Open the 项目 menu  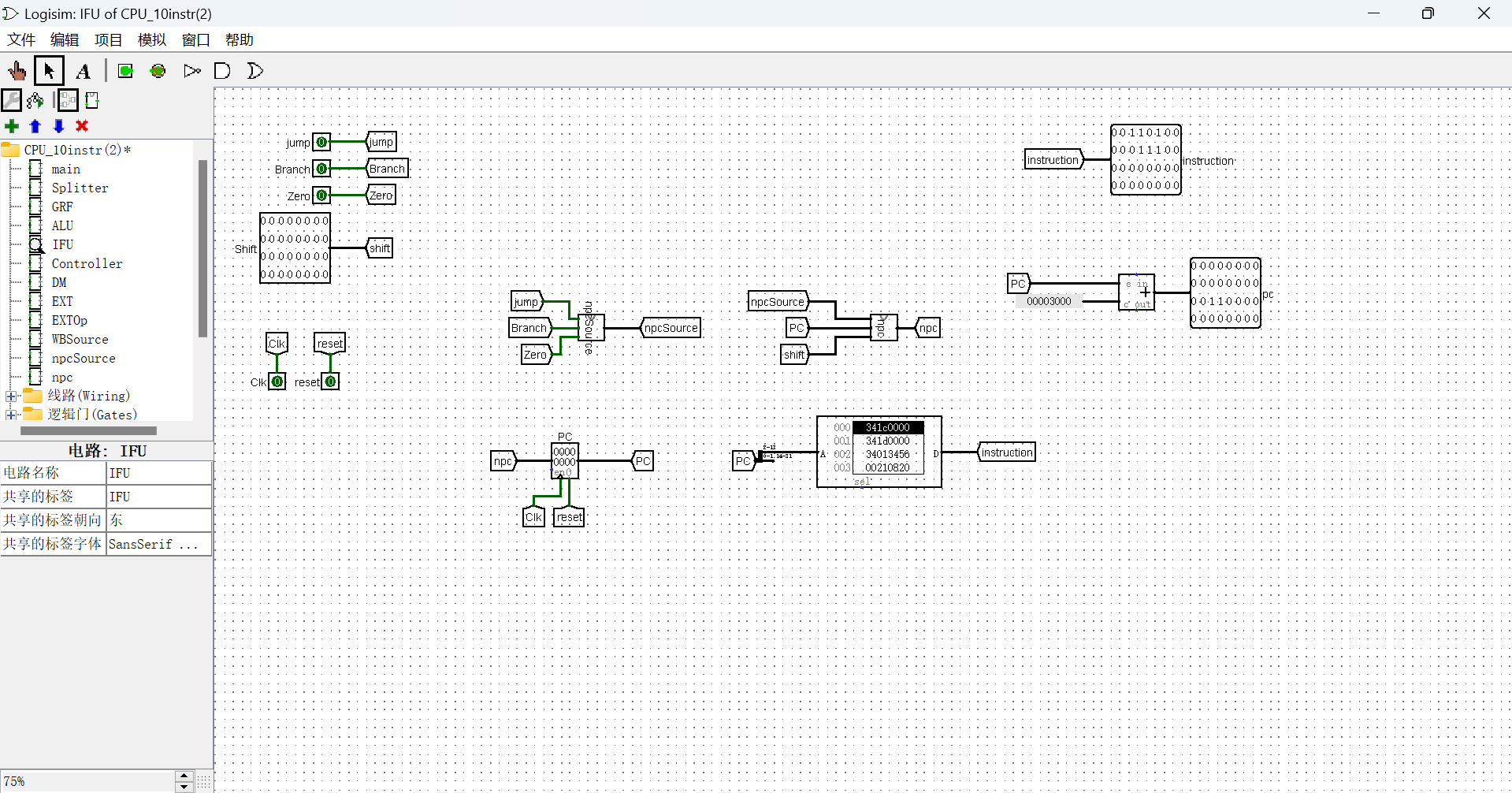108,40
